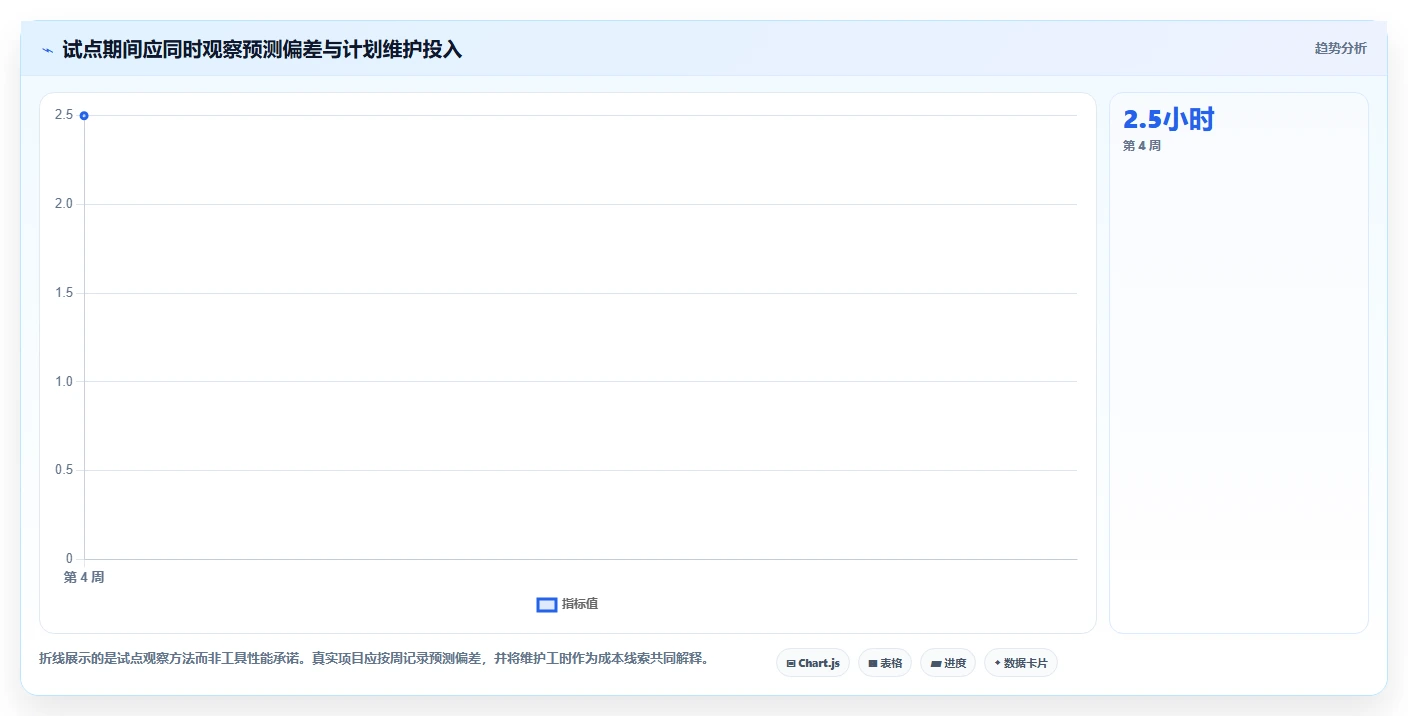Click the 指标值 legend label
1408x716 pixels.
(x=580, y=604)
